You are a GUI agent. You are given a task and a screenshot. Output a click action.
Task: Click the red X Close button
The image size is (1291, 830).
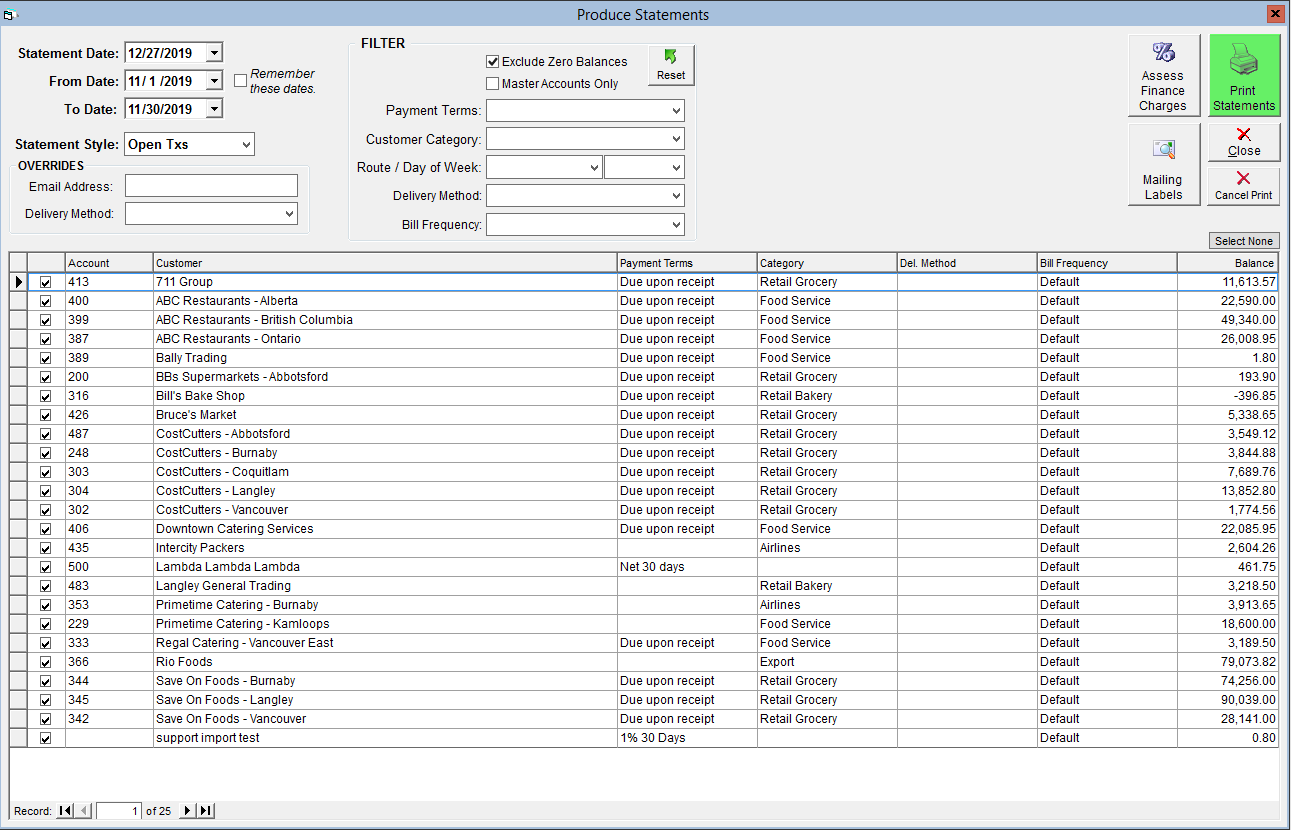click(1244, 142)
